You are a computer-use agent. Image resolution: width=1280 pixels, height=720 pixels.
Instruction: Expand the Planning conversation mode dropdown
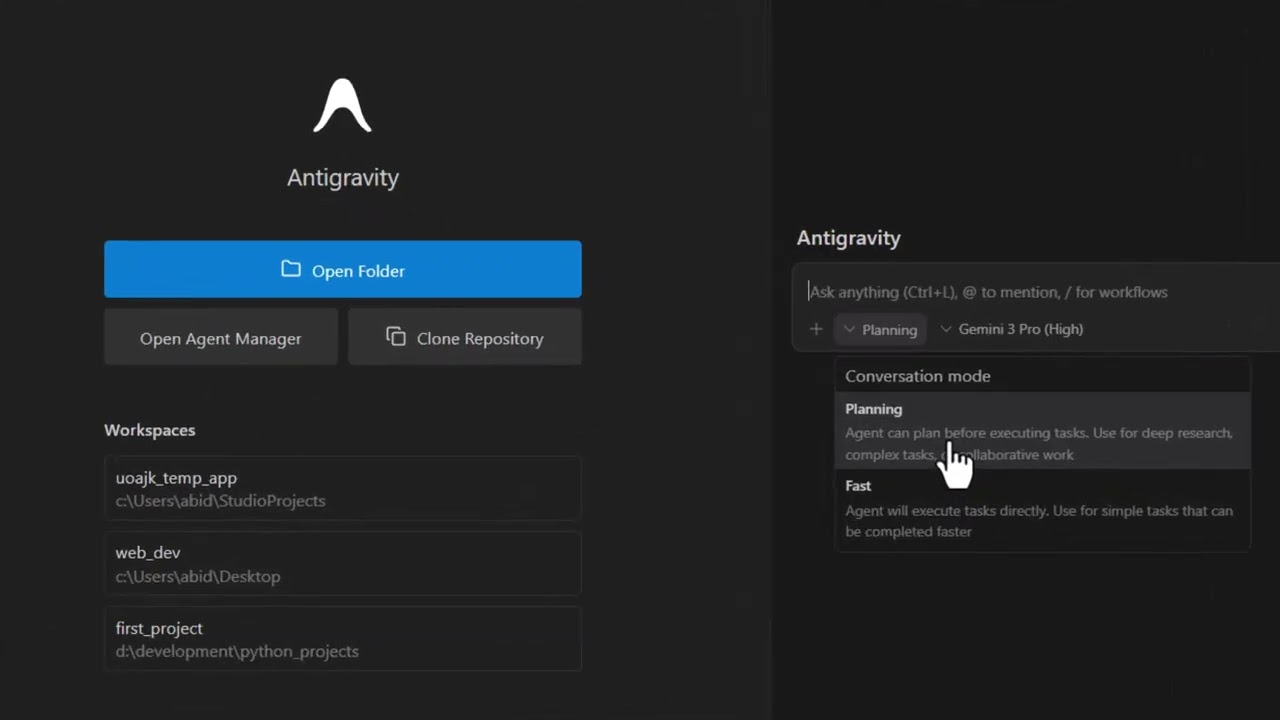[x=880, y=329]
